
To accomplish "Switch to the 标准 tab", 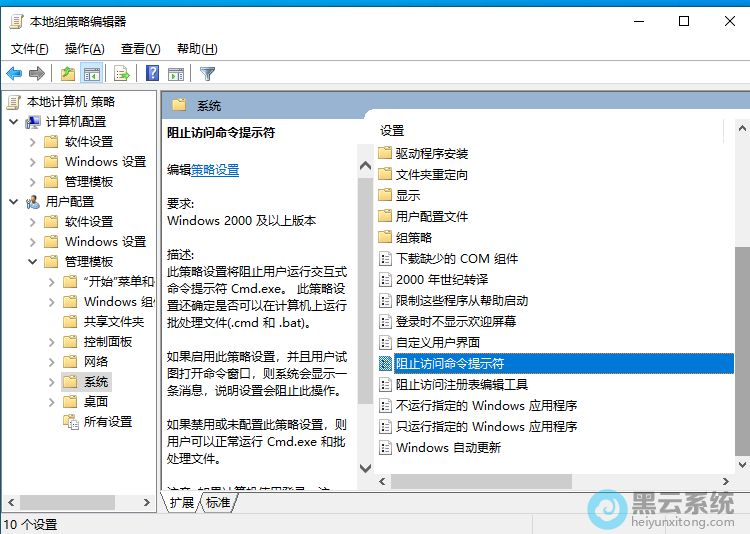I will point(218,502).
